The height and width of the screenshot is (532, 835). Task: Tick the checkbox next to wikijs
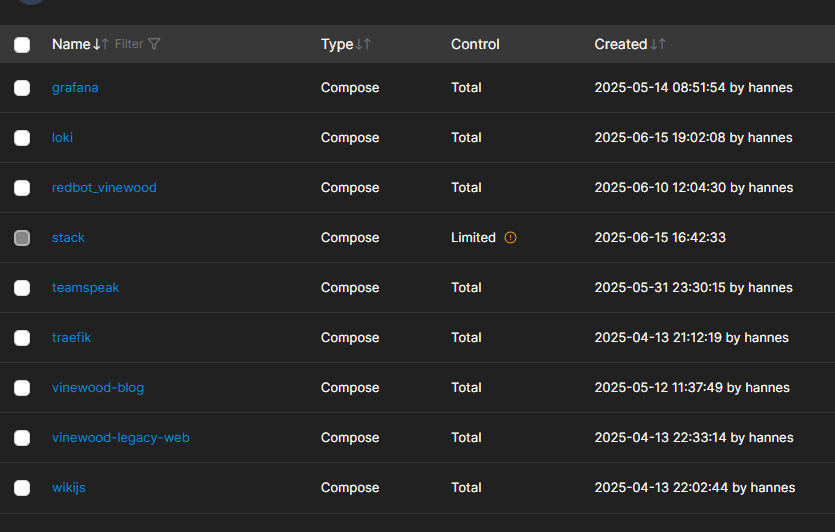tap(22, 488)
